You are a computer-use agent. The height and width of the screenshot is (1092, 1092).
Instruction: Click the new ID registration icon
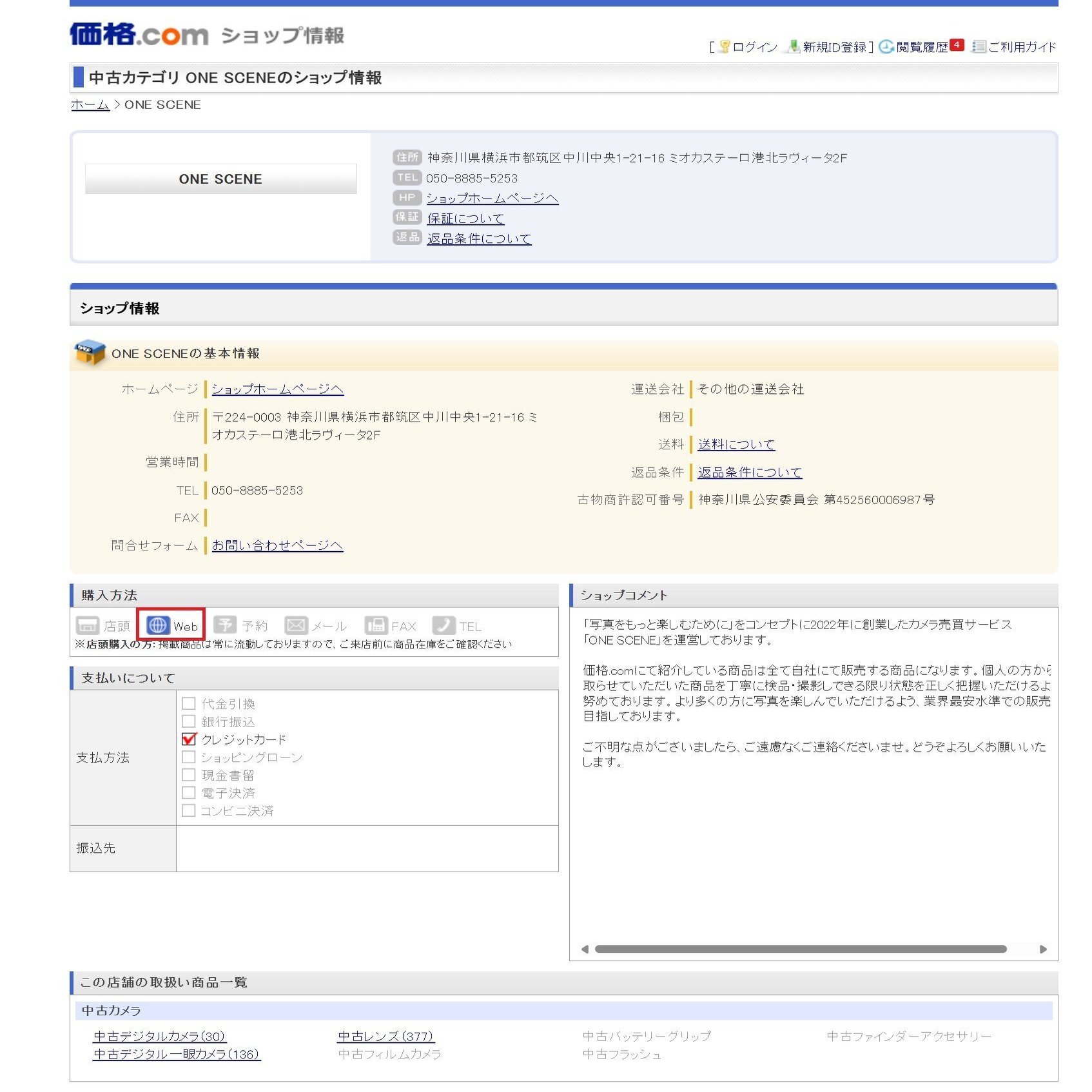coord(794,46)
